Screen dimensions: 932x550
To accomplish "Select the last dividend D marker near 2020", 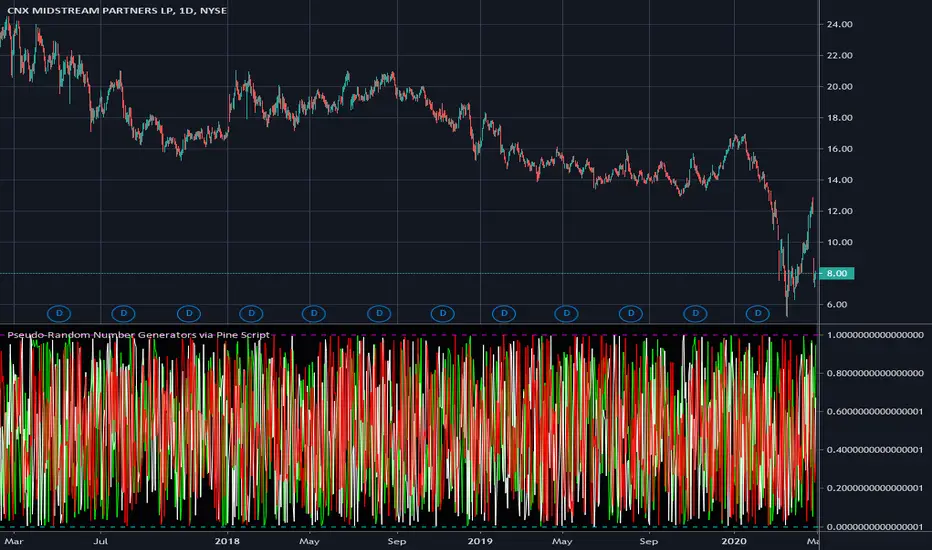I will (758, 313).
